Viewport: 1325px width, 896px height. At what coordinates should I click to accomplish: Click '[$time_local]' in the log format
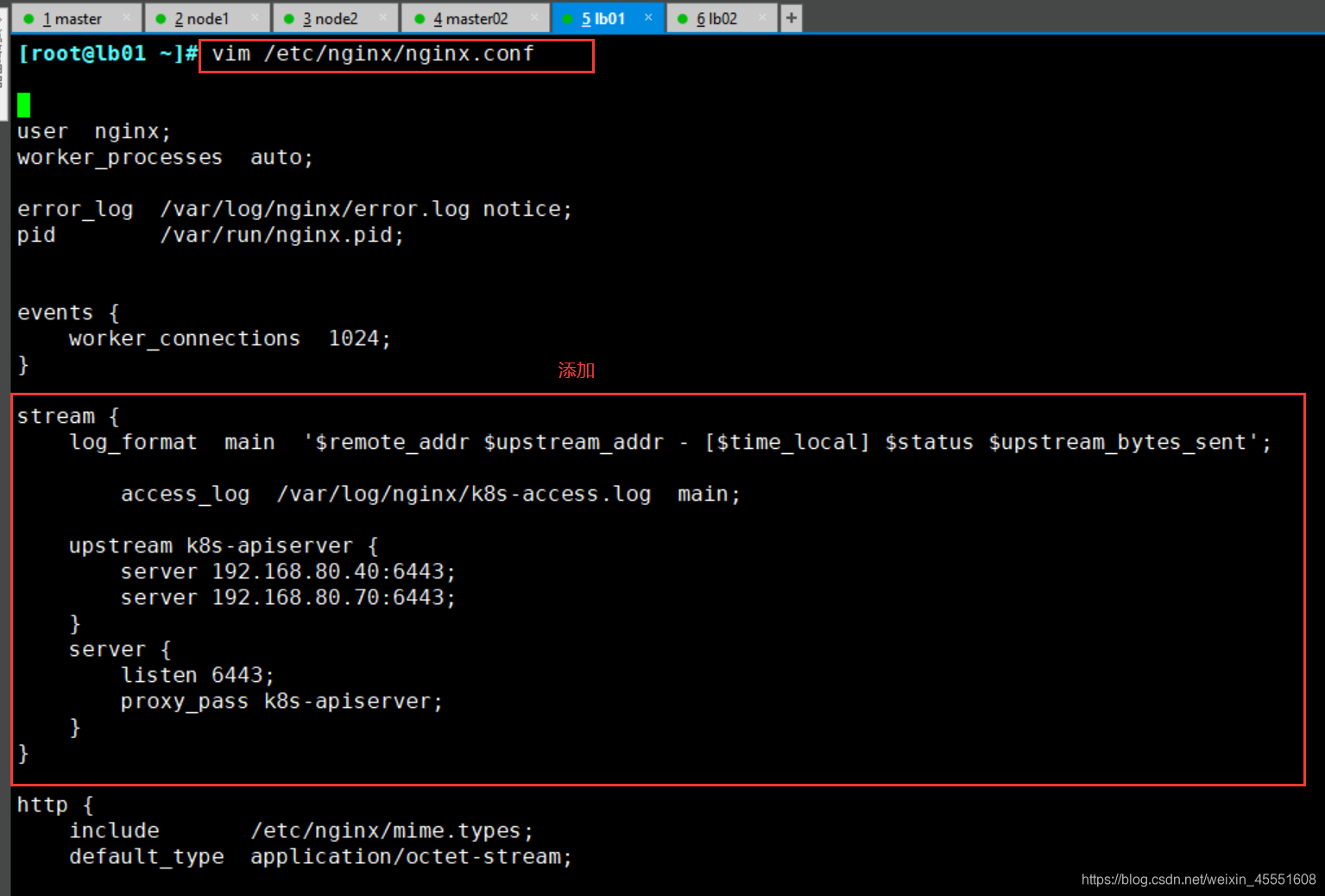coord(787,443)
